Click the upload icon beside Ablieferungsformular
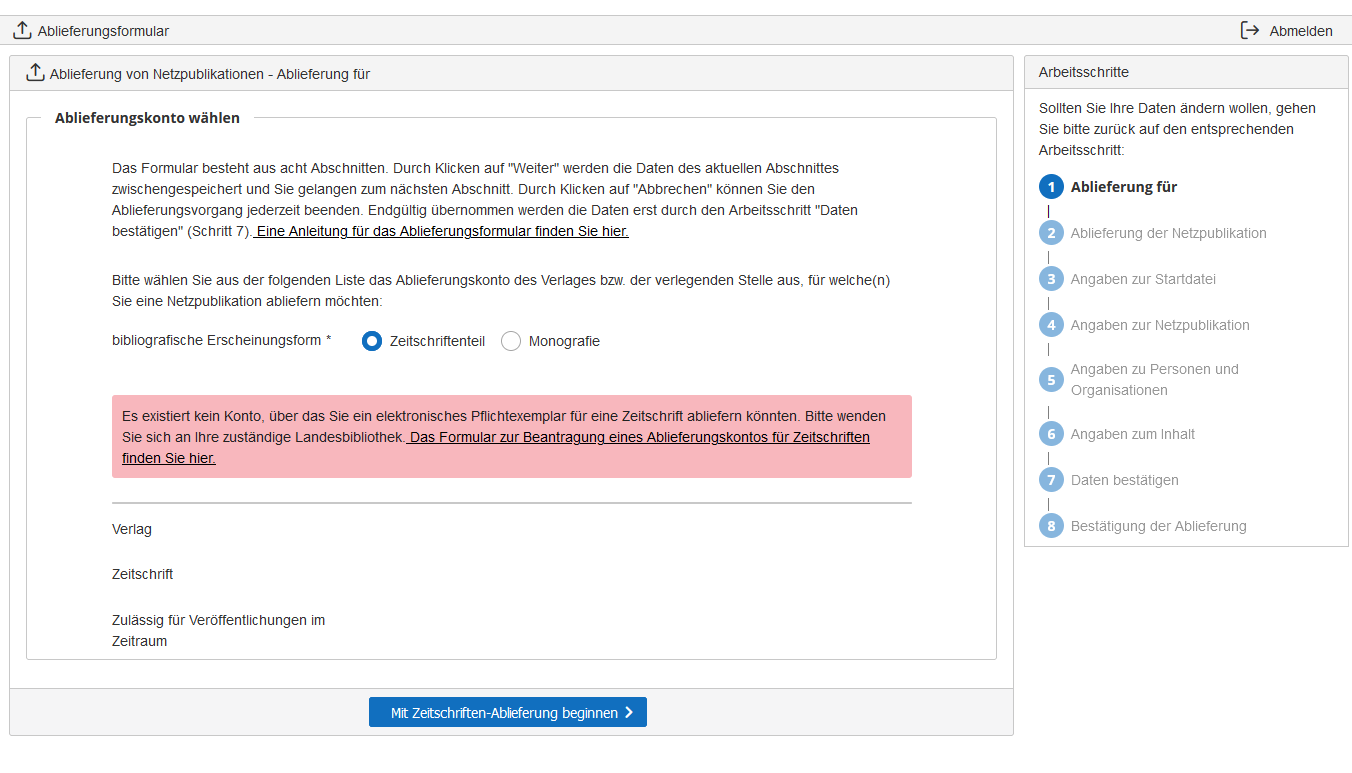The width and height of the screenshot is (1352, 773). click(x=22, y=31)
